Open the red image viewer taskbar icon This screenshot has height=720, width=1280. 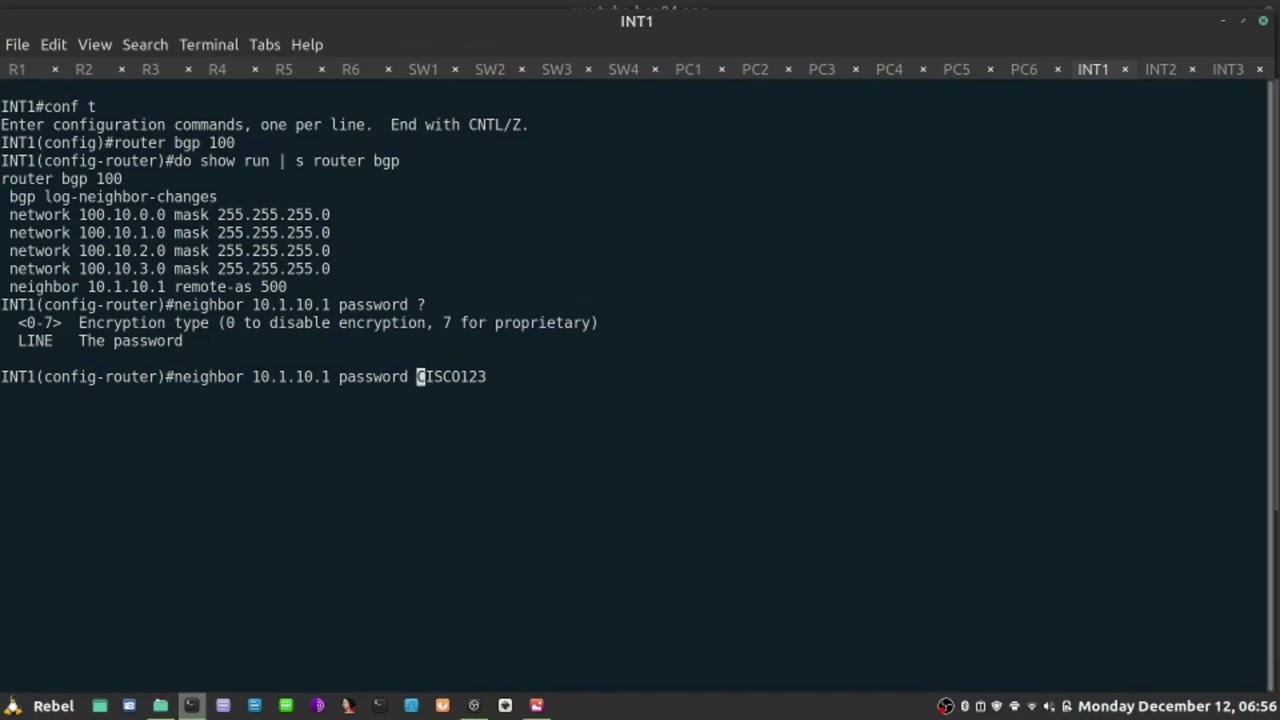(x=537, y=706)
